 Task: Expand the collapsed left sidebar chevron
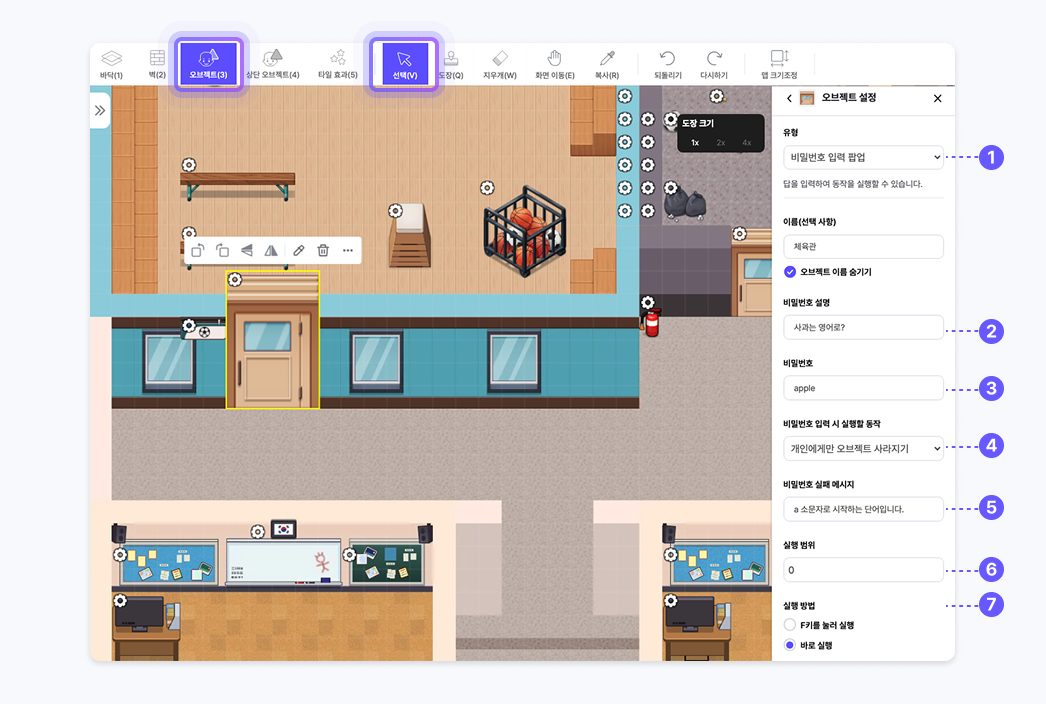(x=100, y=110)
